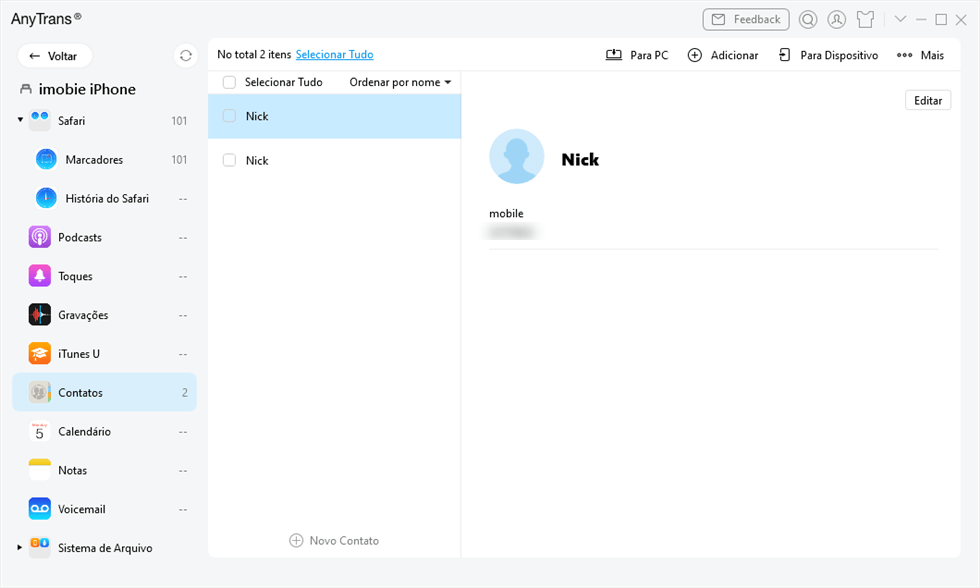This screenshot has height=588, width=980.
Task: Tick the checkbox of unhighlighted Nick contact
Action: pos(229,160)
